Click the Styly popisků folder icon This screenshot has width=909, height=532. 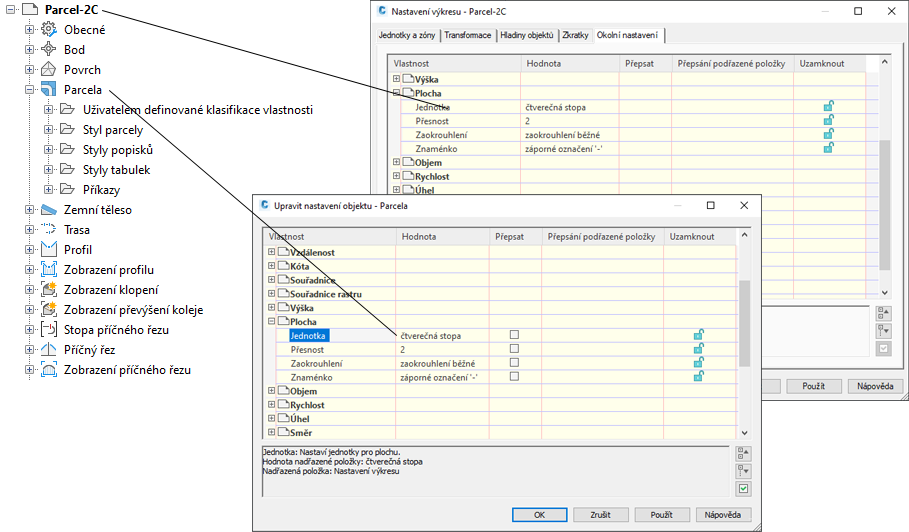68,150
